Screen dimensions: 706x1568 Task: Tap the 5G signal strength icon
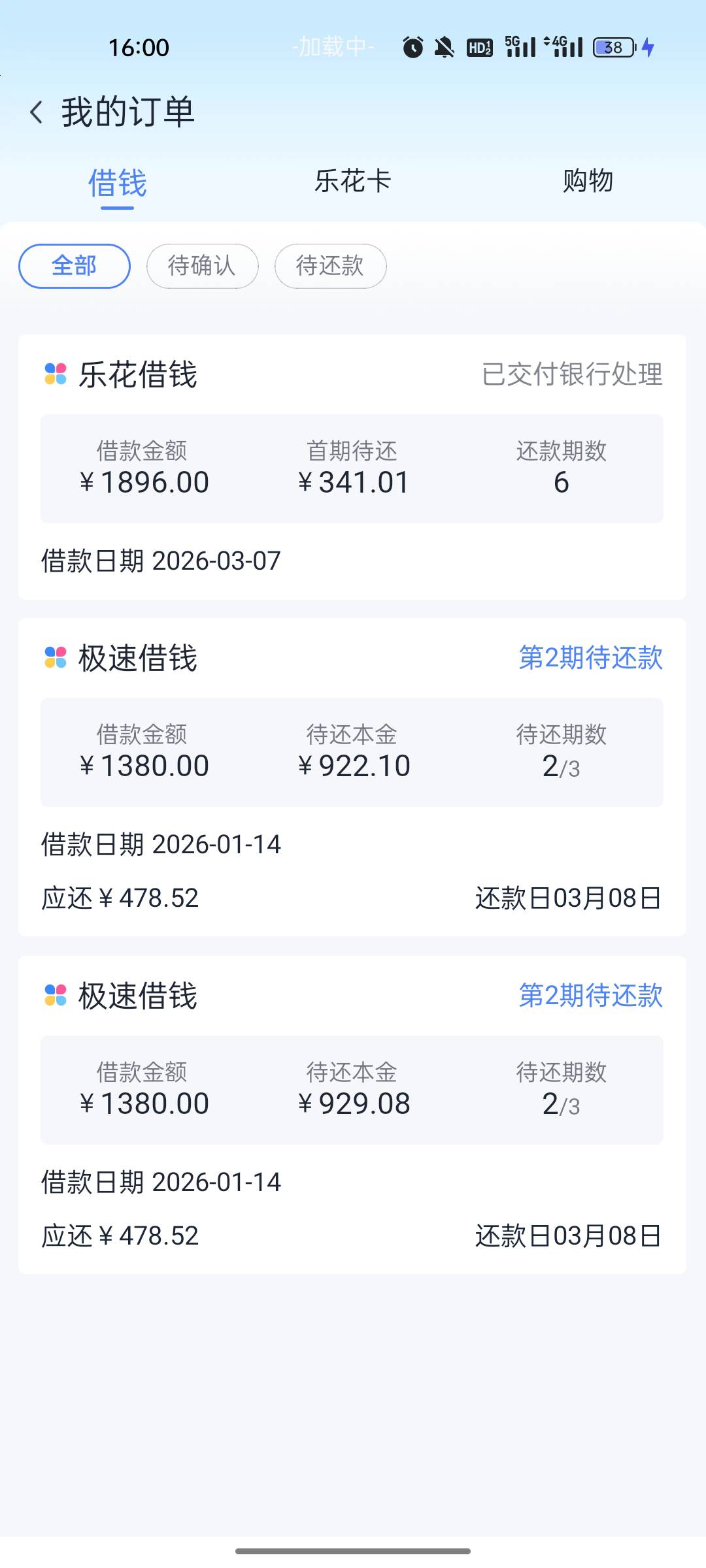click(x=520, y=47)
